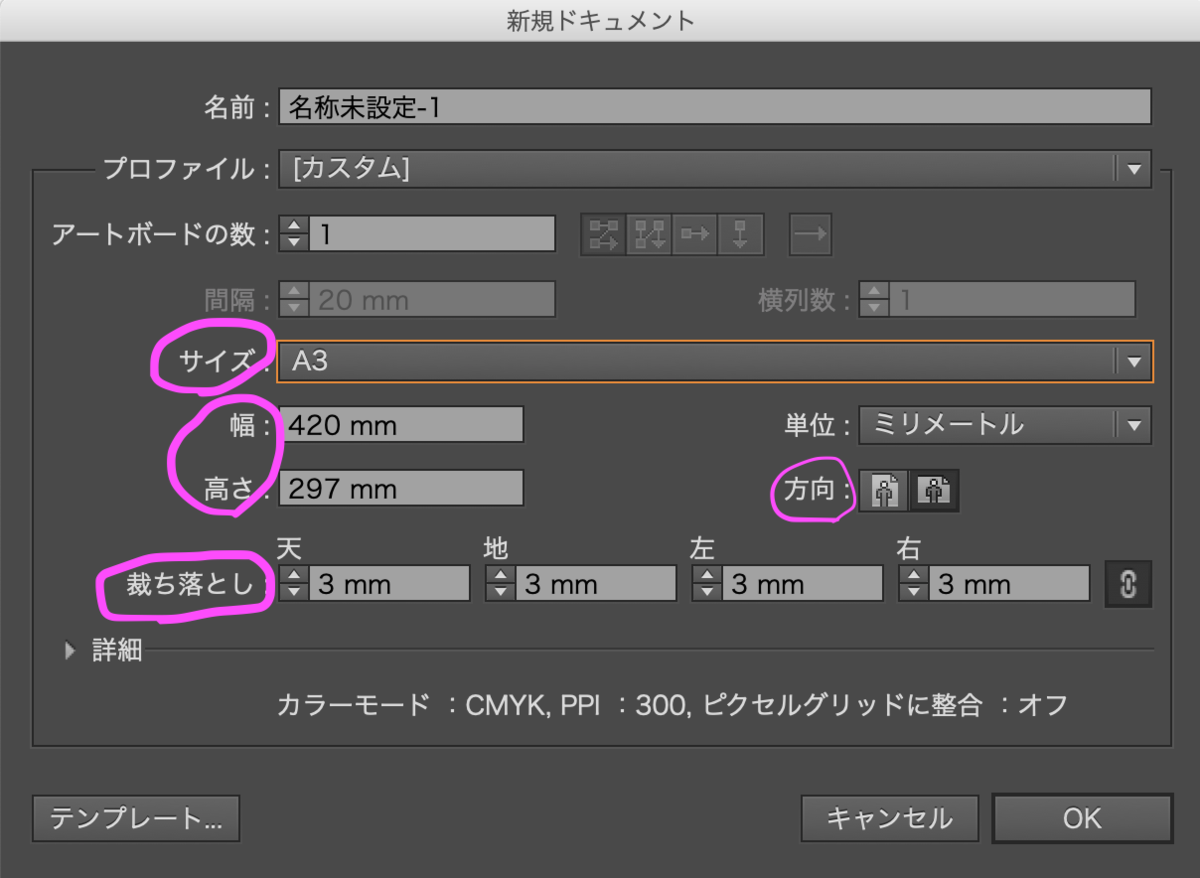1200x878 pixels.
Task: Click the 間隔 field showing 20 mm
Action: coord(432,299)
